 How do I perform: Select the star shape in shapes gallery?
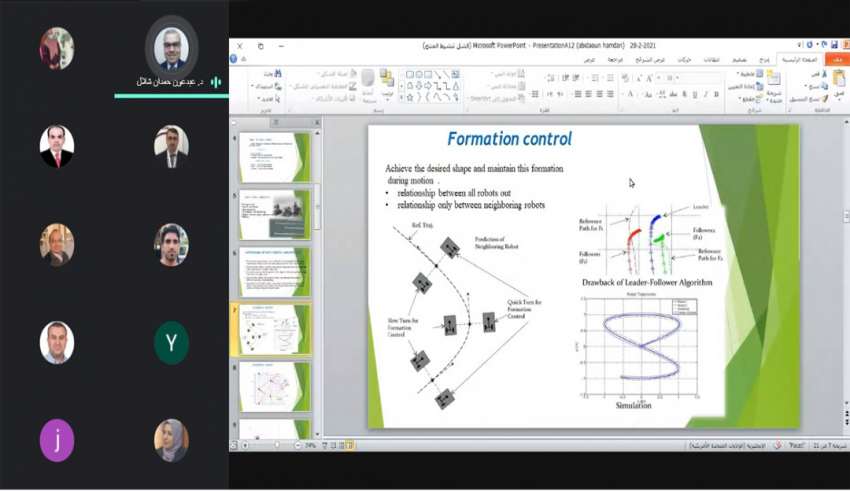(410, 98)
